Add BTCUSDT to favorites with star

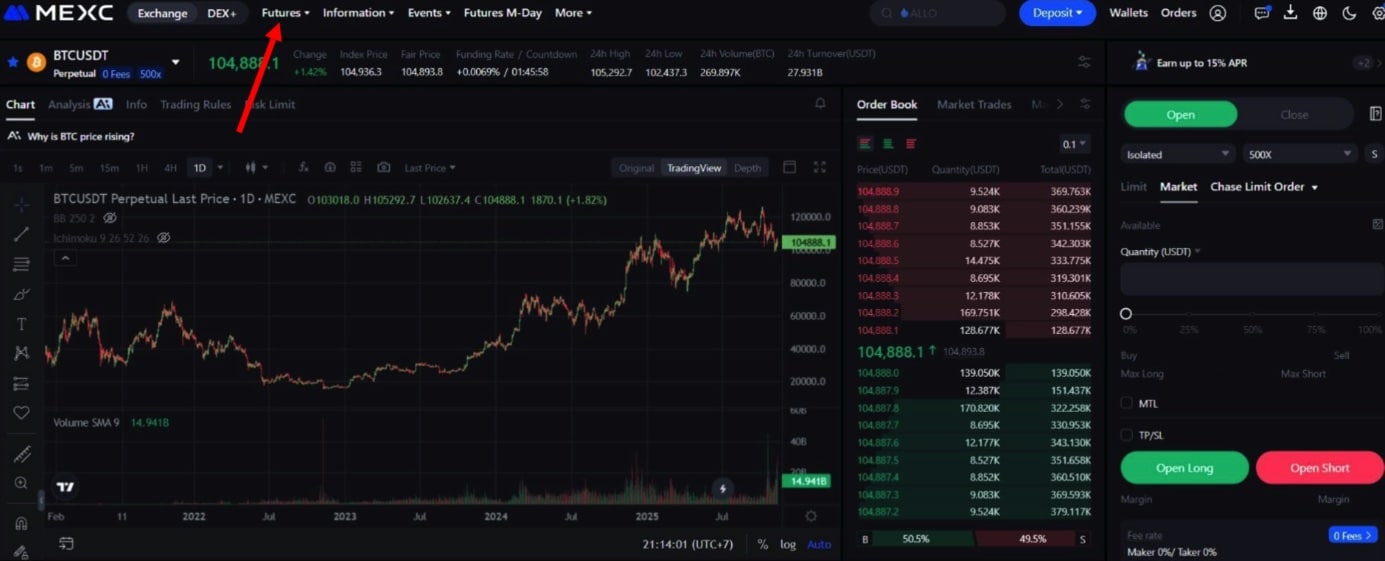(13, 62)
